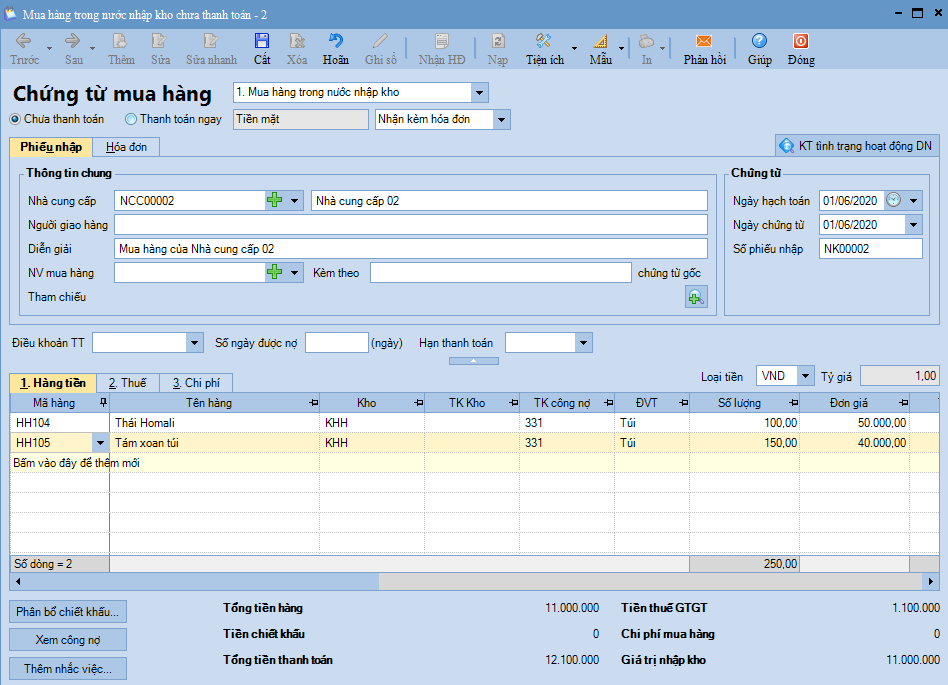
Task: Click the Trước (previous) toolbar icon
Action: tap(24, 41)
